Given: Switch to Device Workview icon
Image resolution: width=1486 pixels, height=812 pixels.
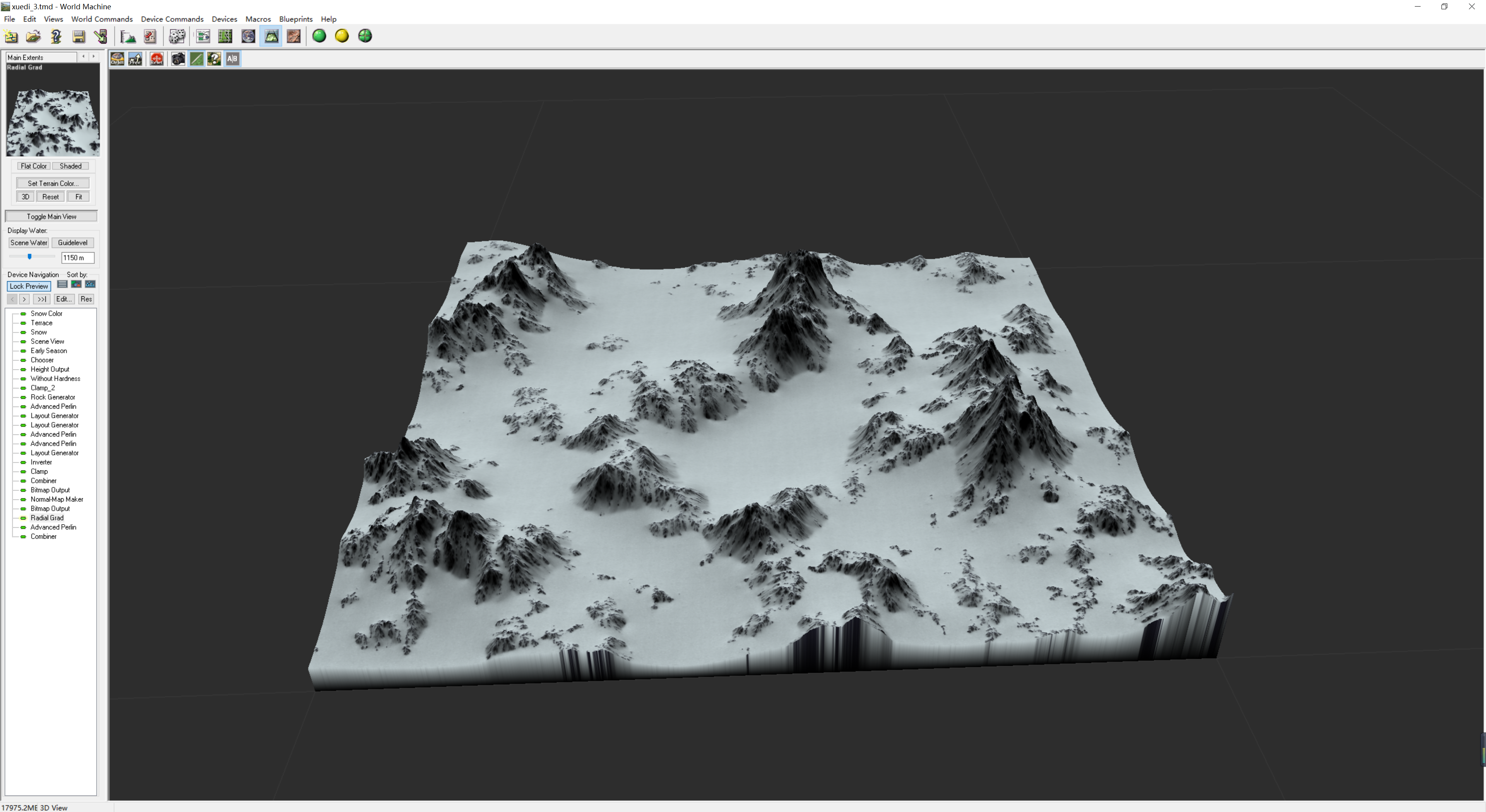Looking at the screenshot, I should pyautogui.click(x=203, y=36).
